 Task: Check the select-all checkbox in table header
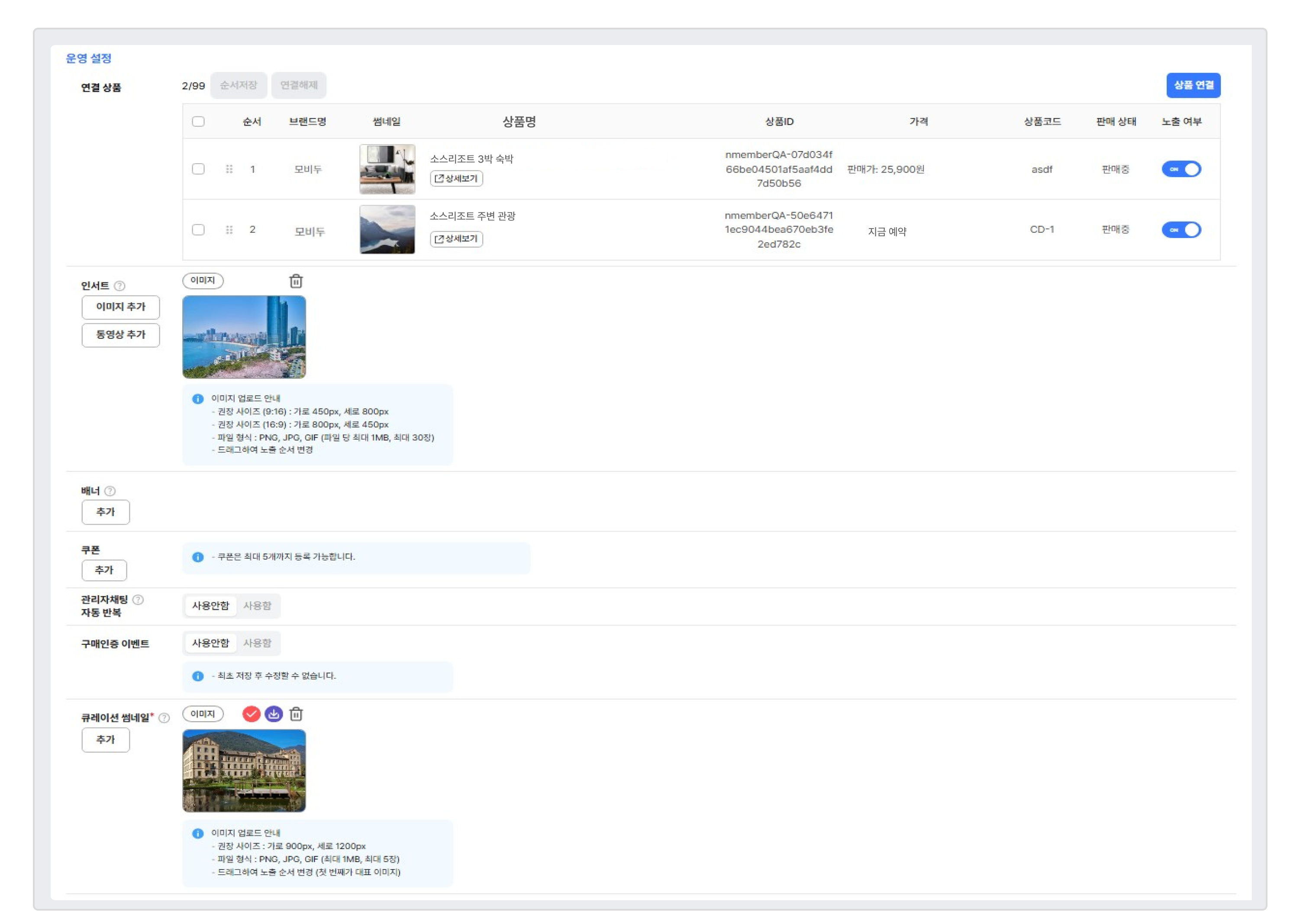click(198, 122)
